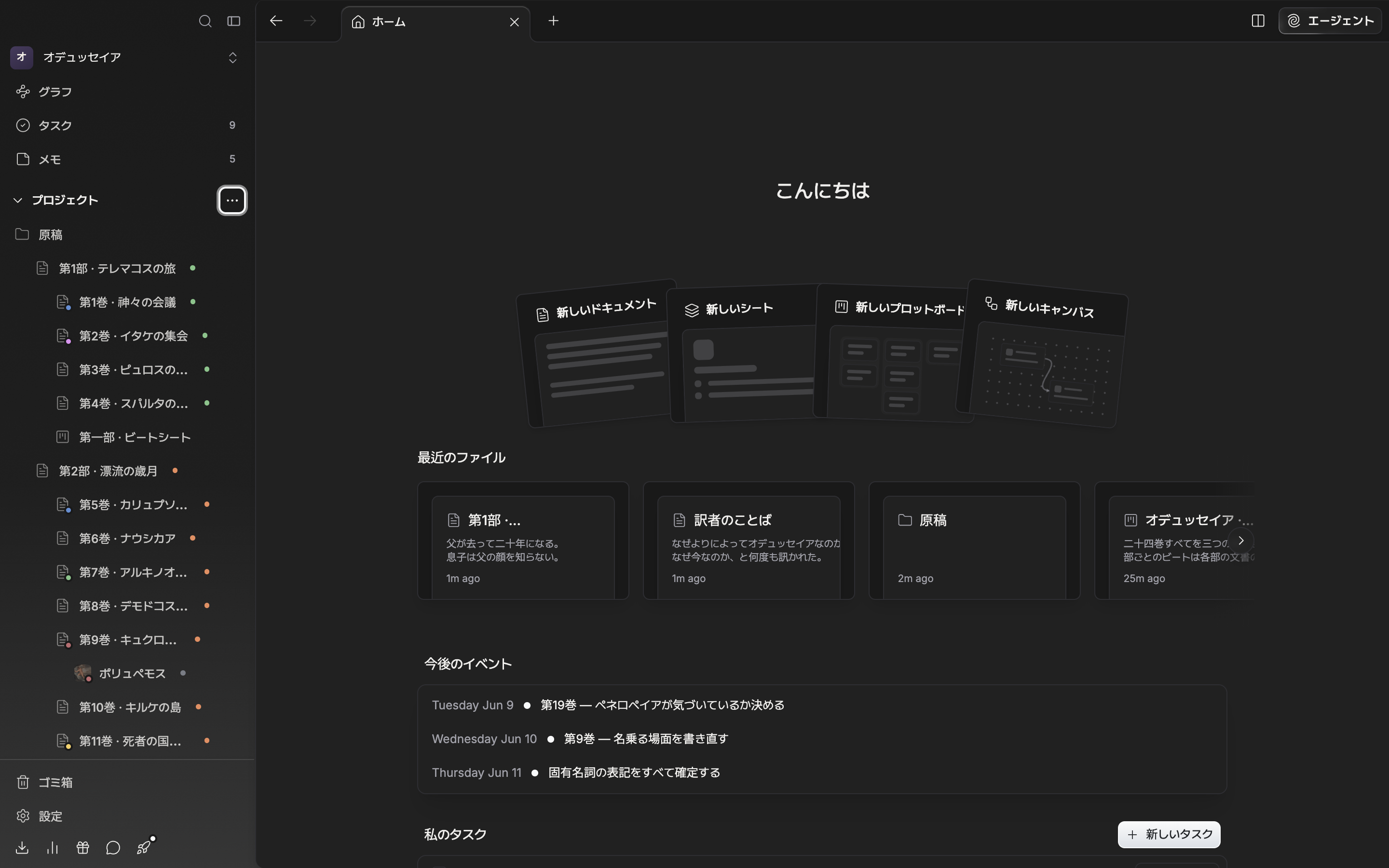Open プロジェクト more options button

(232, 200)
